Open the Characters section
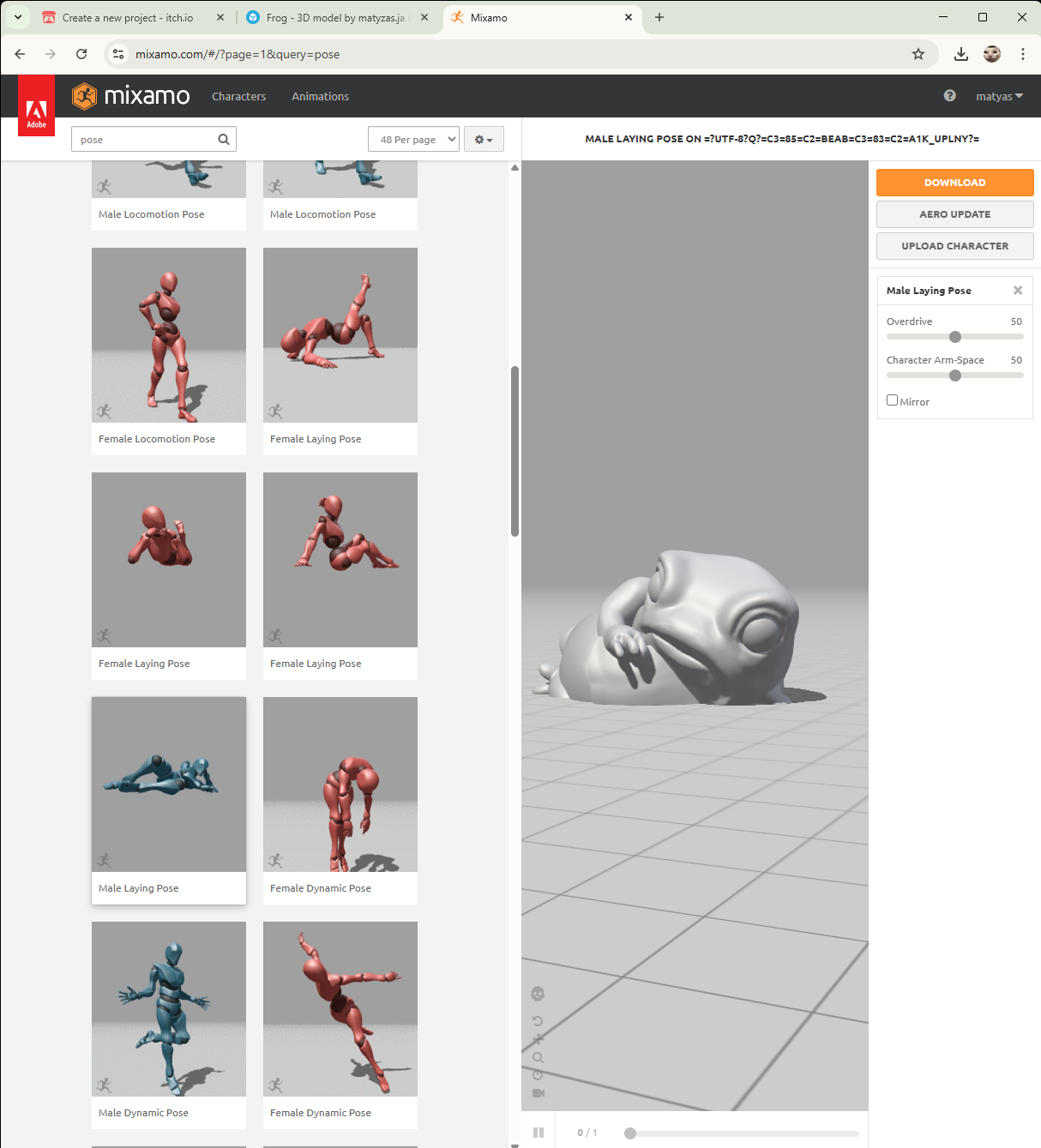The width and height of the screenshot is (1041, 1148). click(238, 96)
